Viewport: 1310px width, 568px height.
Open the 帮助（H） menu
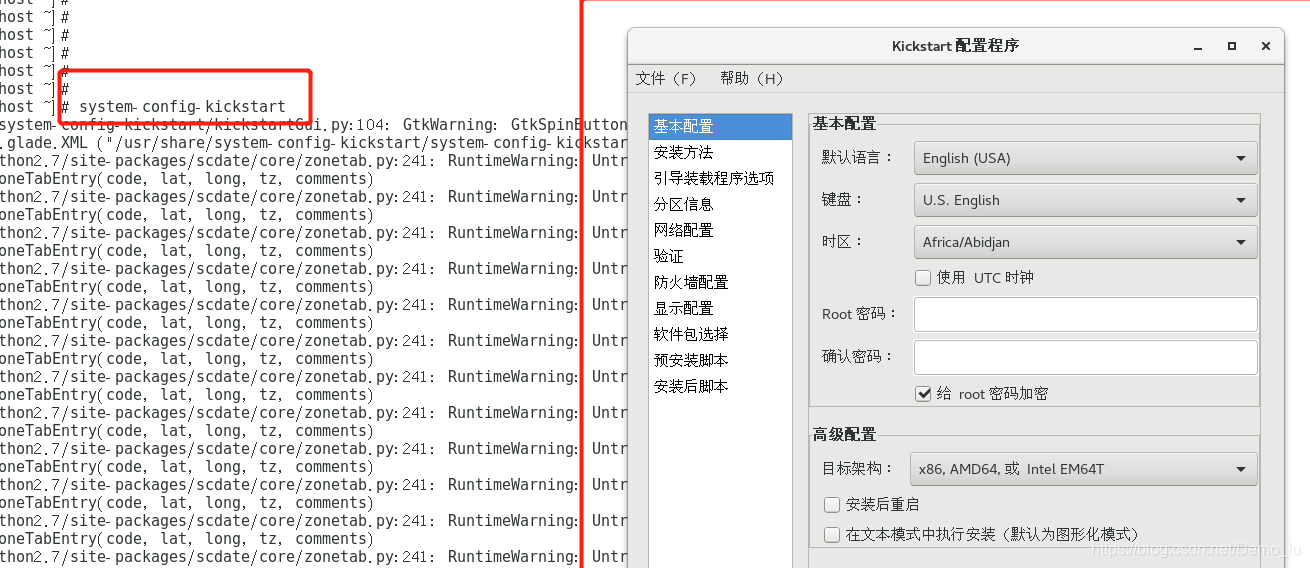[x=752, y=78]
